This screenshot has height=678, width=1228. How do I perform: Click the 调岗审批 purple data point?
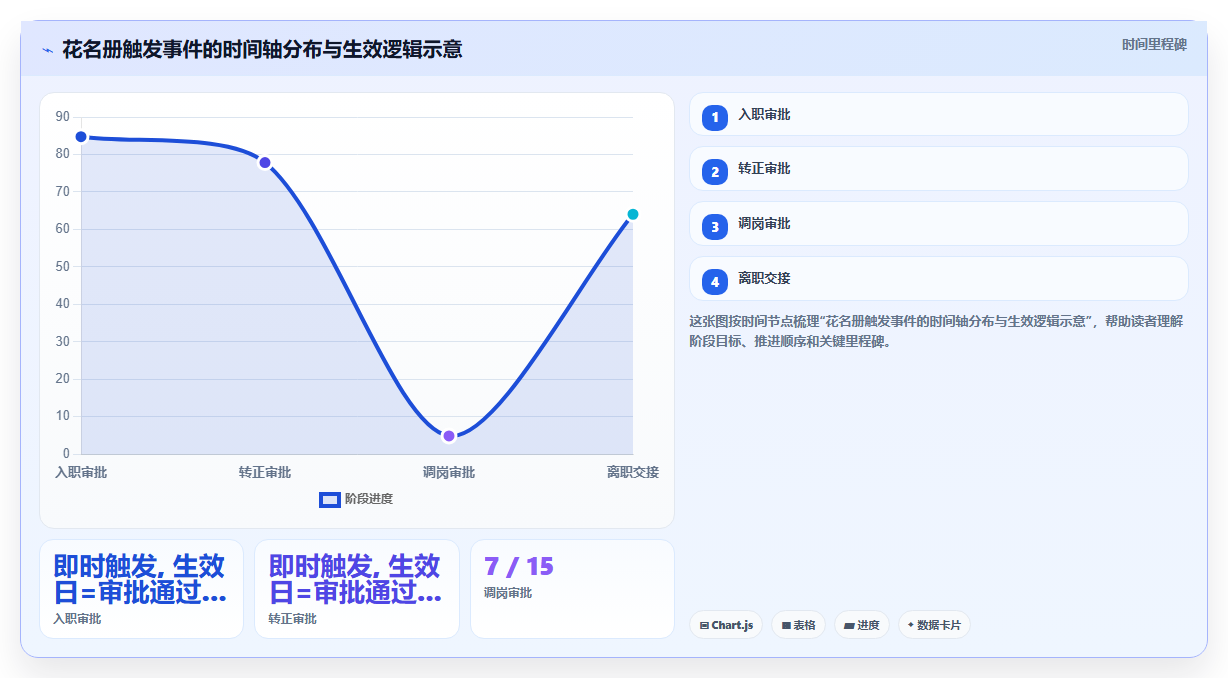[x=449, y=436]
